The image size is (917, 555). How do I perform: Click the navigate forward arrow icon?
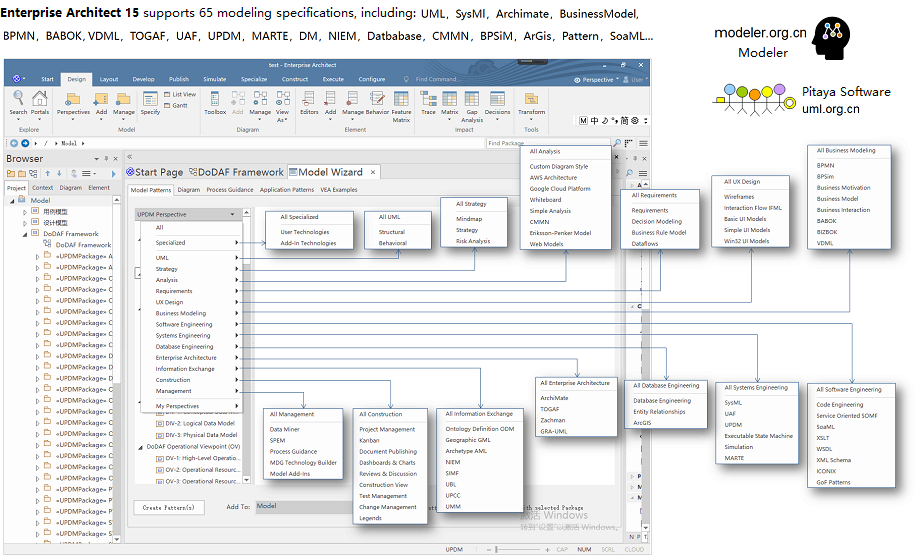click(x=25, y=143)
